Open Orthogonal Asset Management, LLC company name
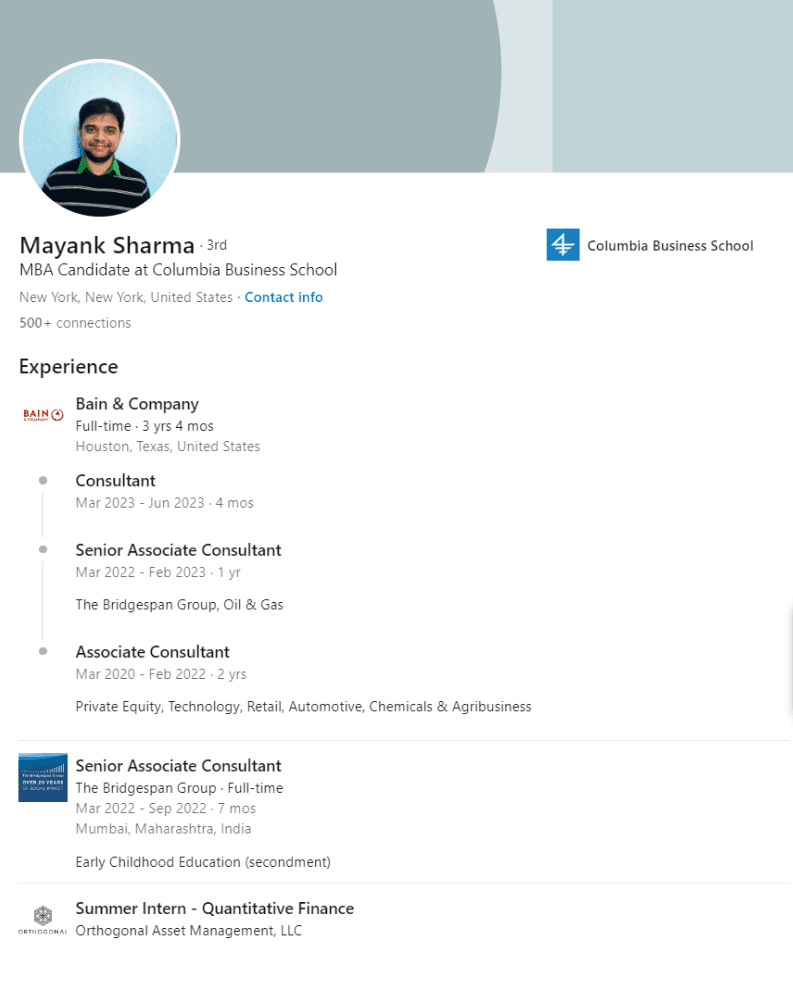The image size is (793, 985). (x=188, y=931)
